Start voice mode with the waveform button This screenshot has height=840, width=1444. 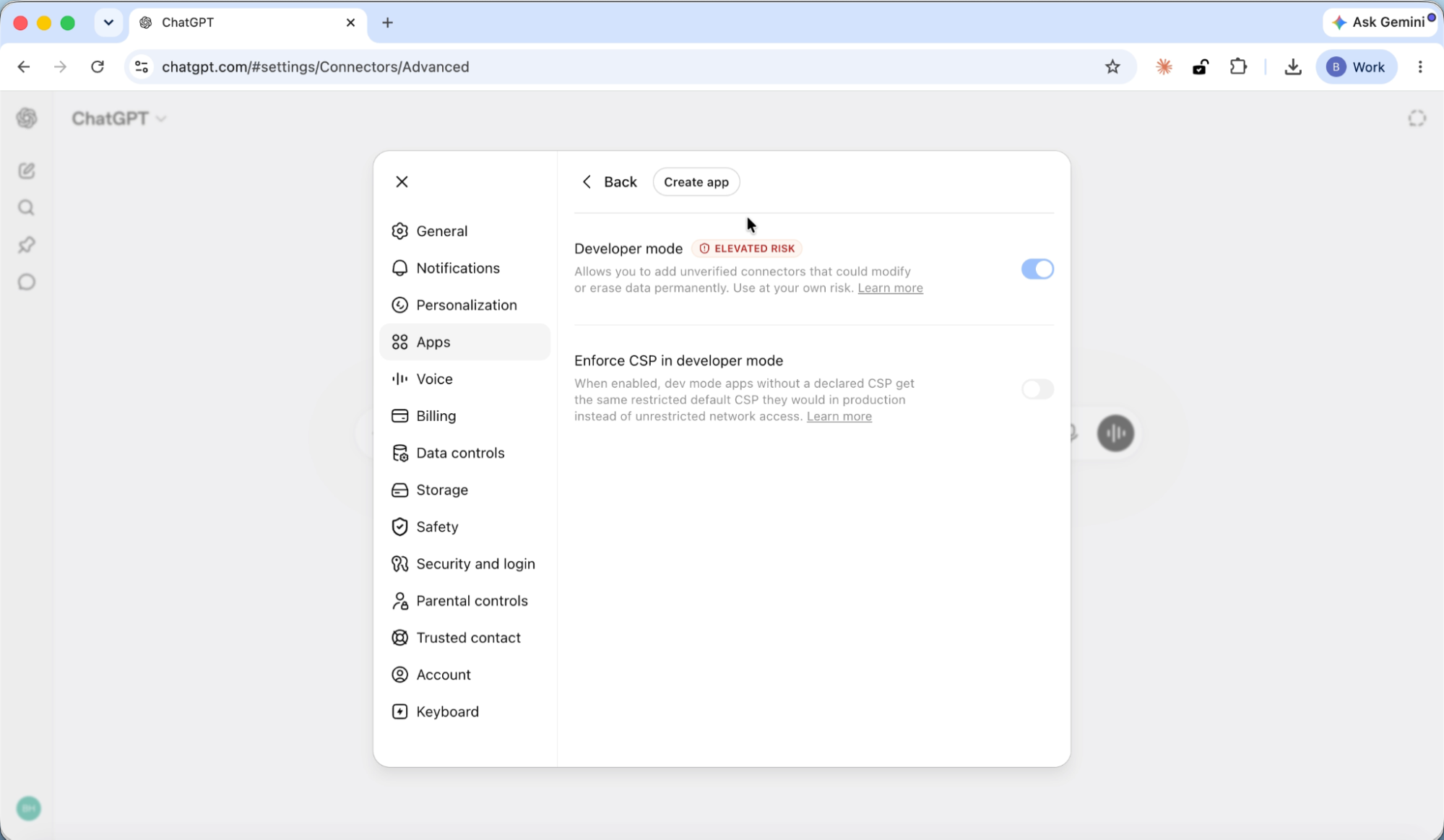tap(1115, 433)
